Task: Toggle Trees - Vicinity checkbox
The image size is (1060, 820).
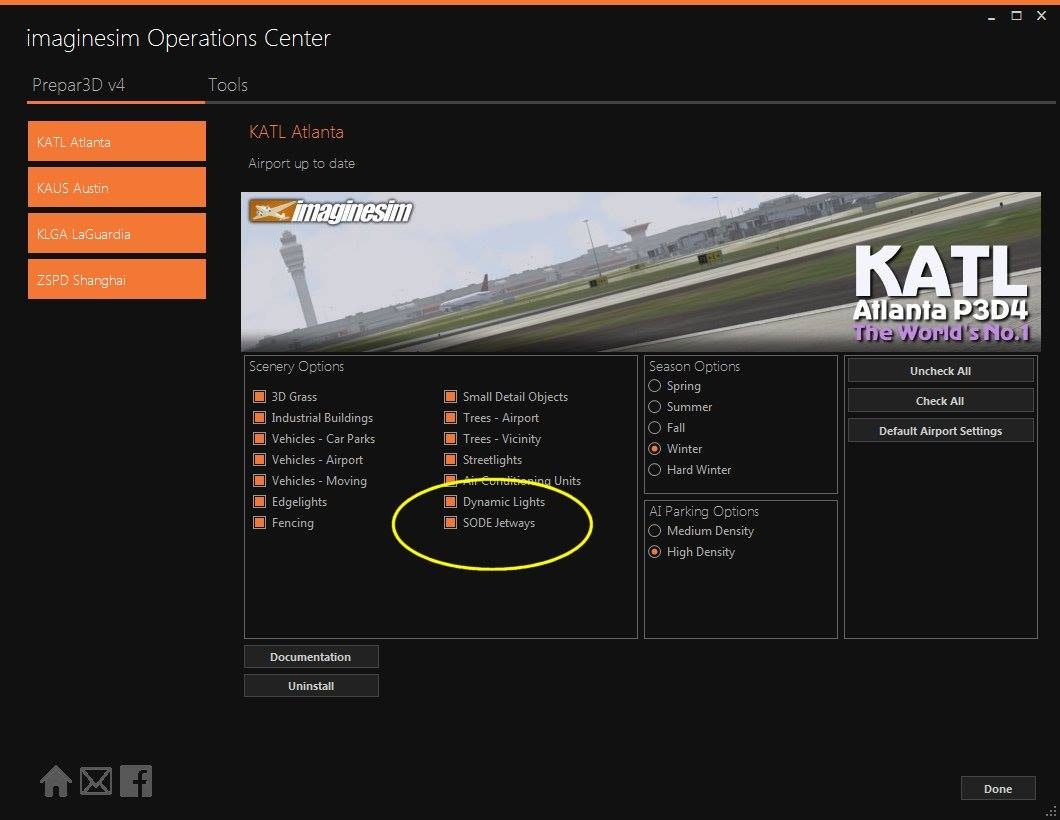Action: pos(451,438)
